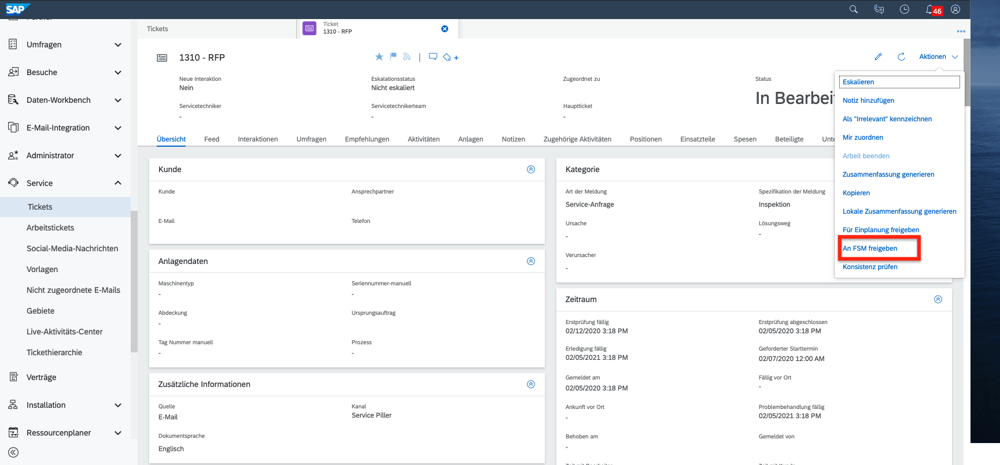Open notifications bell with 46 badge
Screen dimensions: 1000x465
(x=934, y=10)
